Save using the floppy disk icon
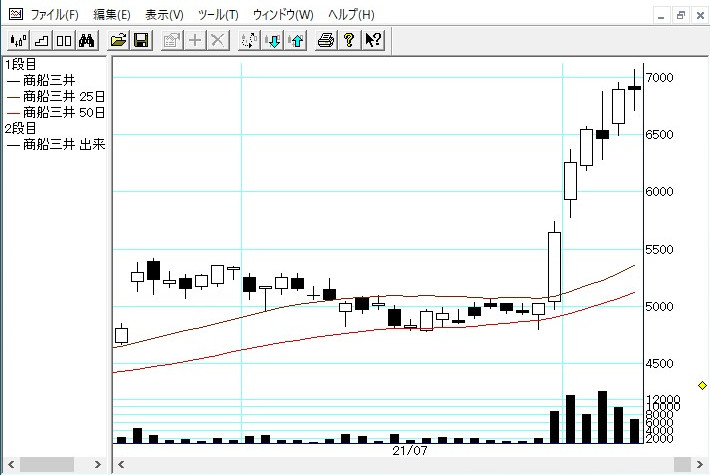Image resolution: width=710 pixels, height=475 pixels. click(x=141, y=40)
